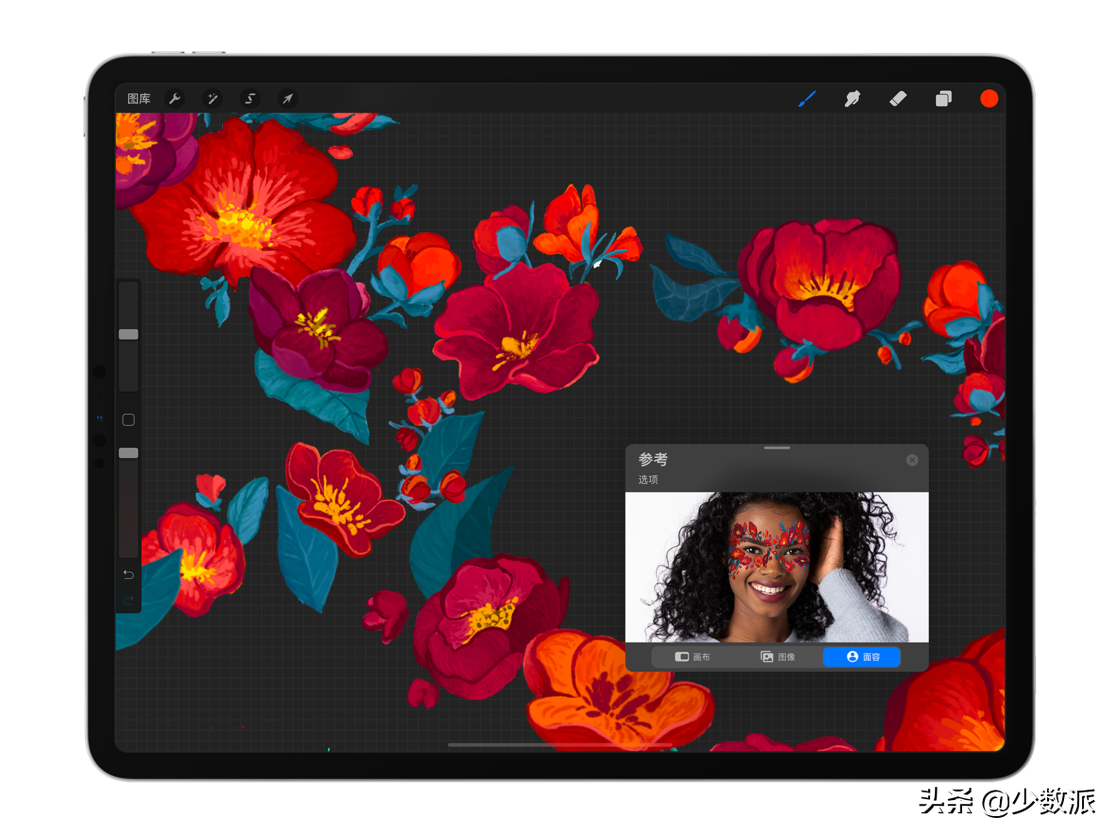Tap the square modify button in sidebar
The image size is (1120, 840).
pyautogui.click(x=129, y=420)
